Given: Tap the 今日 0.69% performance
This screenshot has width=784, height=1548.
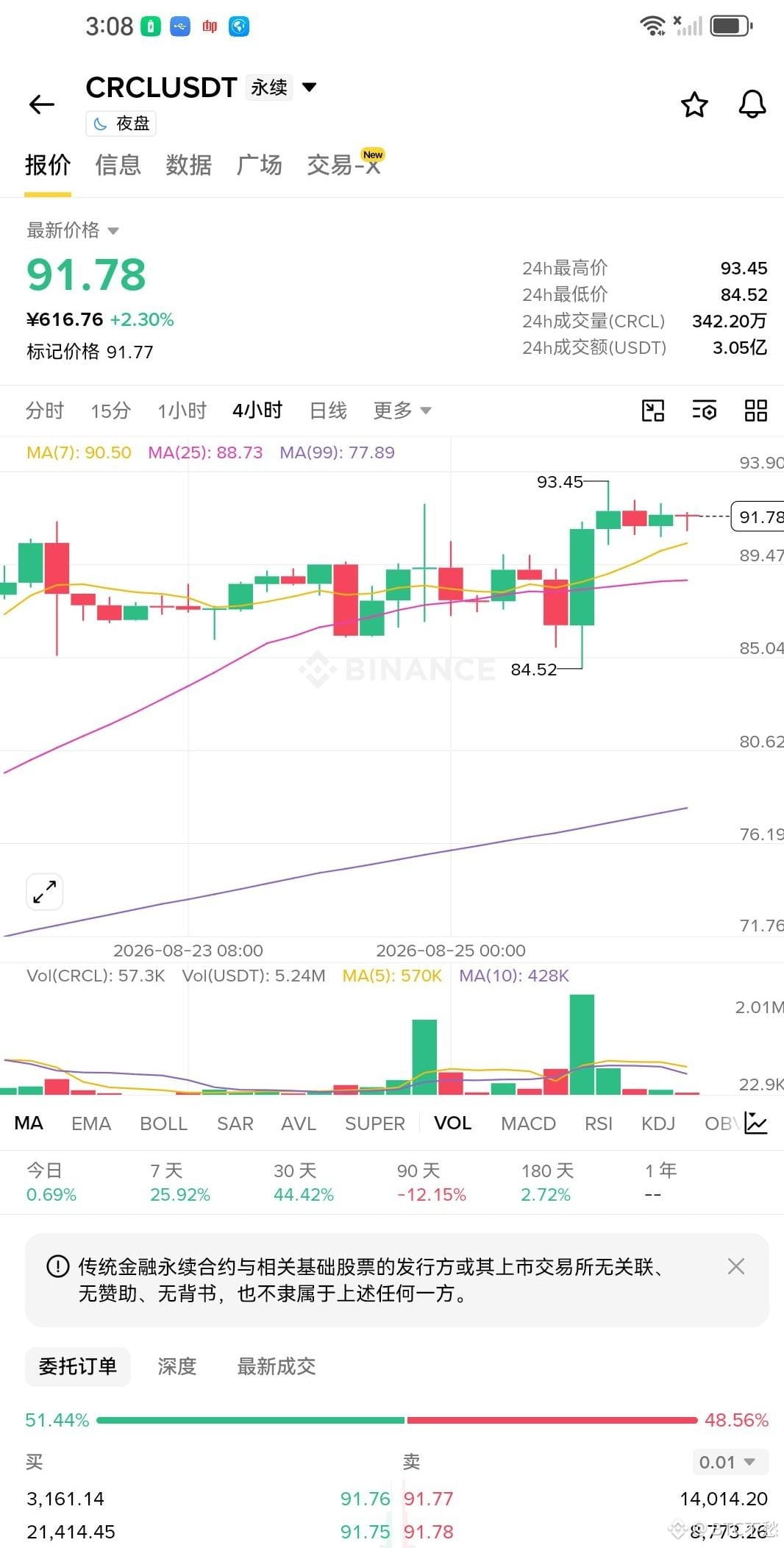Looking at the screenshot, I should click(51, 1182).
